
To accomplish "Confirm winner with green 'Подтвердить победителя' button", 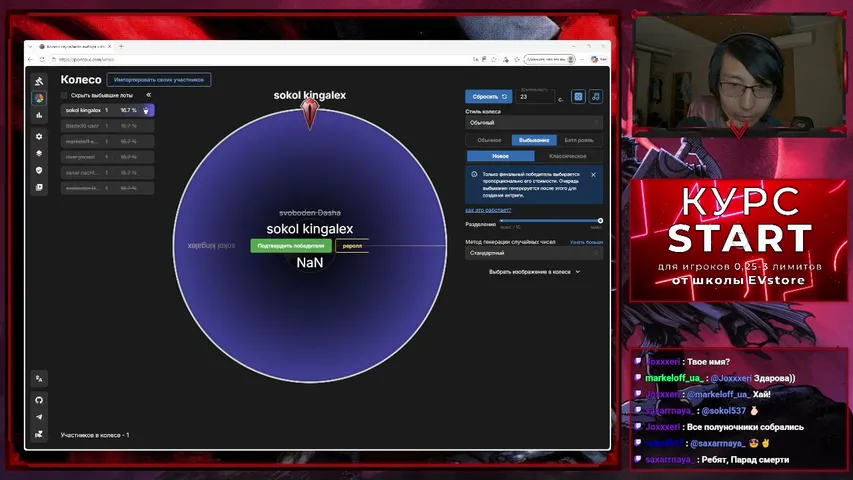I will [x=291, y=246].
